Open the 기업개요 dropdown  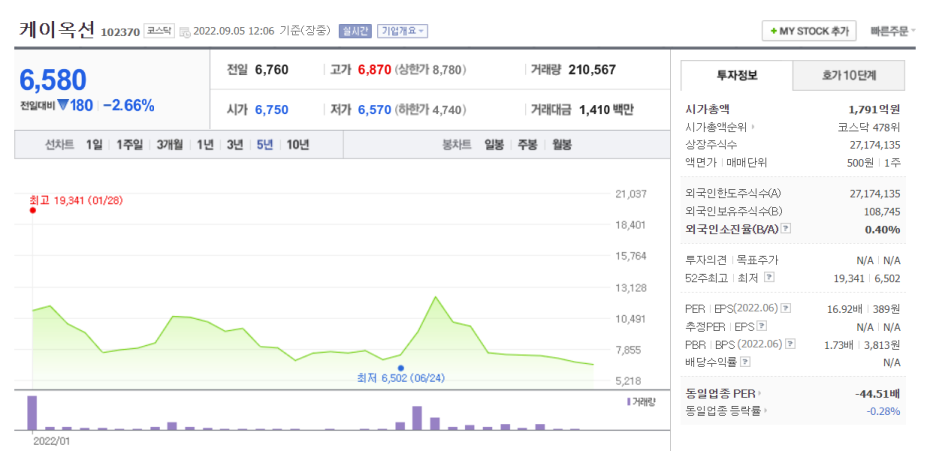coord(402,31)
